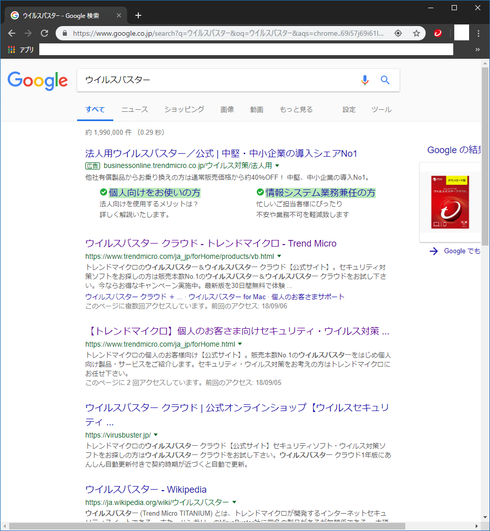This screenshot has height=531, width=490.
Task: Go back using the browser back arrow
Action: tap(12, 33)
